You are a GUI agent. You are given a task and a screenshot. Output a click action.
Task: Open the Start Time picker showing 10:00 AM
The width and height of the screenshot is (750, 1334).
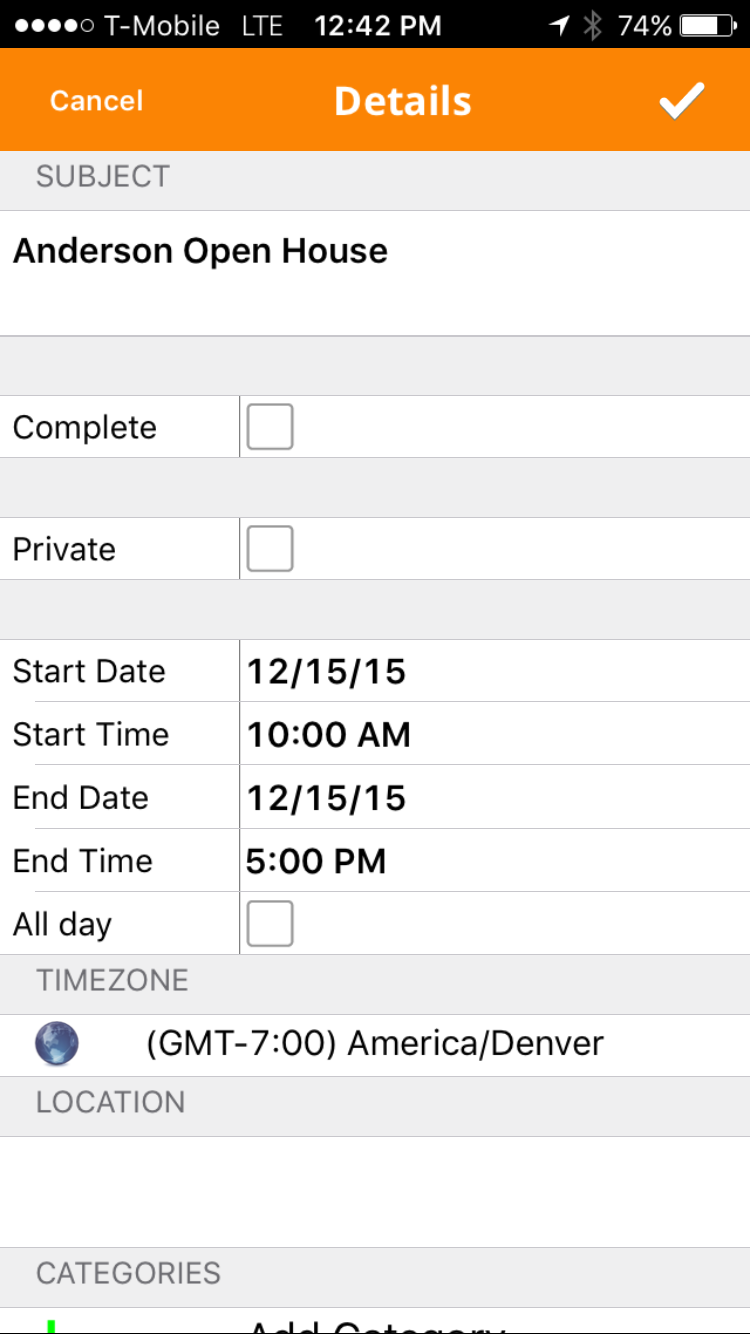[x=495, y=734]
